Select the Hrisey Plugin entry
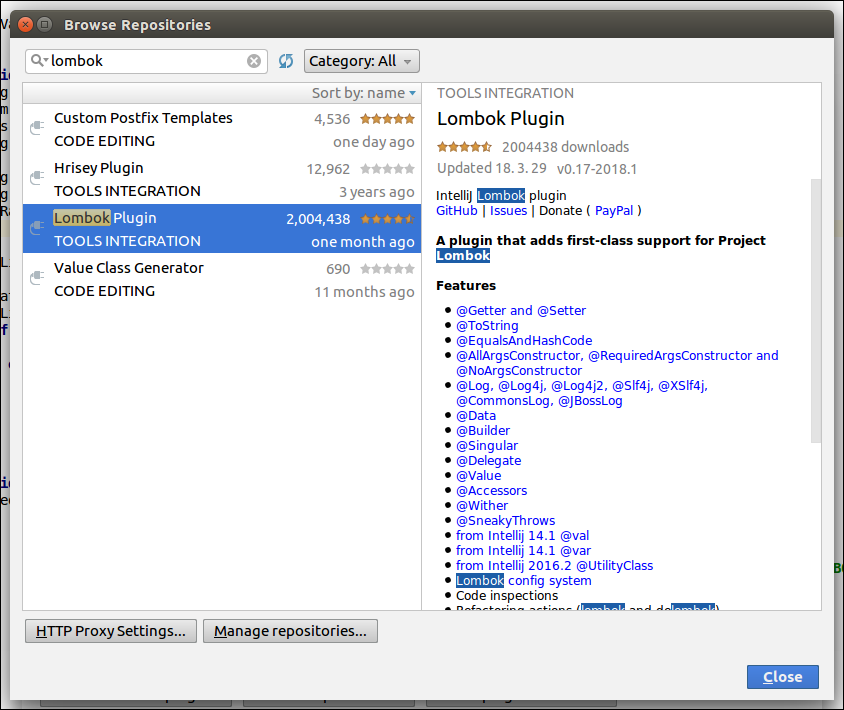844x710 pixels. coord(222,179)
